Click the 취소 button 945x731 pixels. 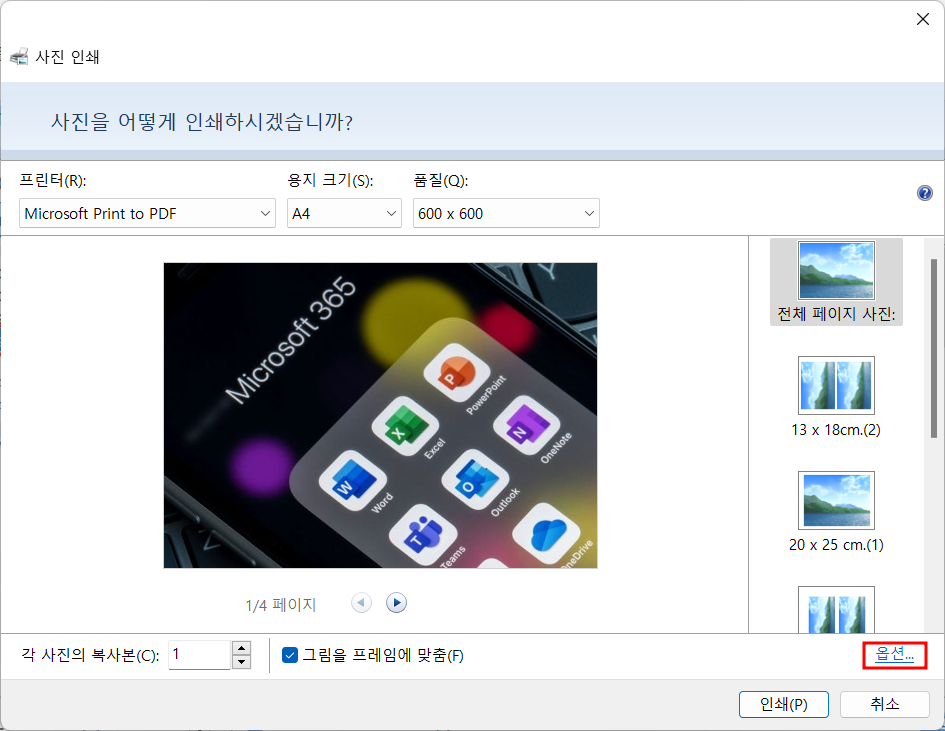click(x=885, y=704)
